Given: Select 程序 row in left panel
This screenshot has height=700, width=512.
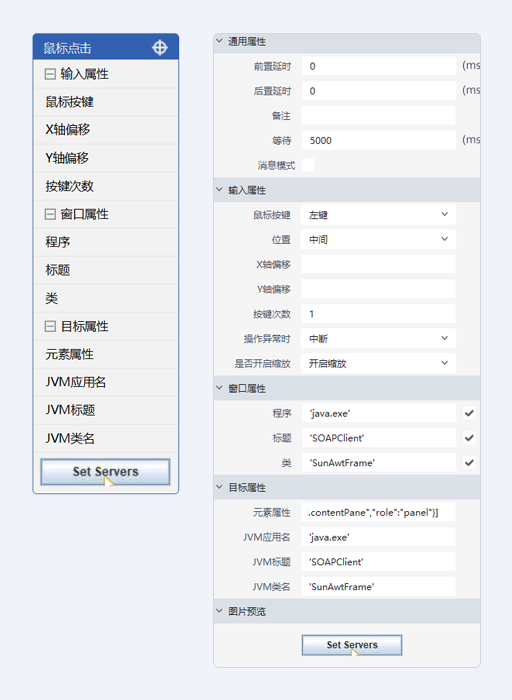Looking at the screenshot, I should coord(106,242).
